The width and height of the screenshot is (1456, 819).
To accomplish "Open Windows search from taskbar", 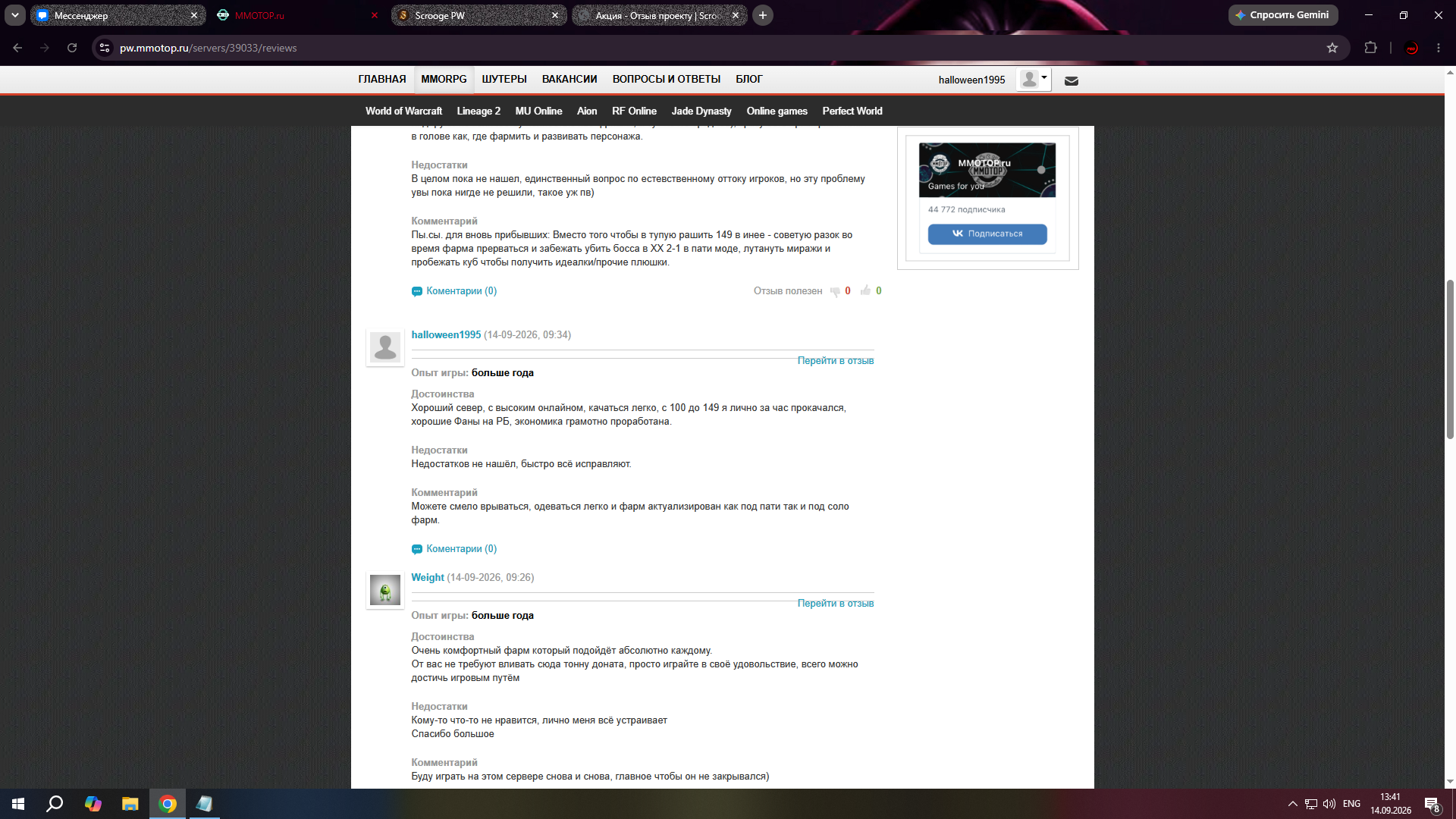I will tap(55, 804).
